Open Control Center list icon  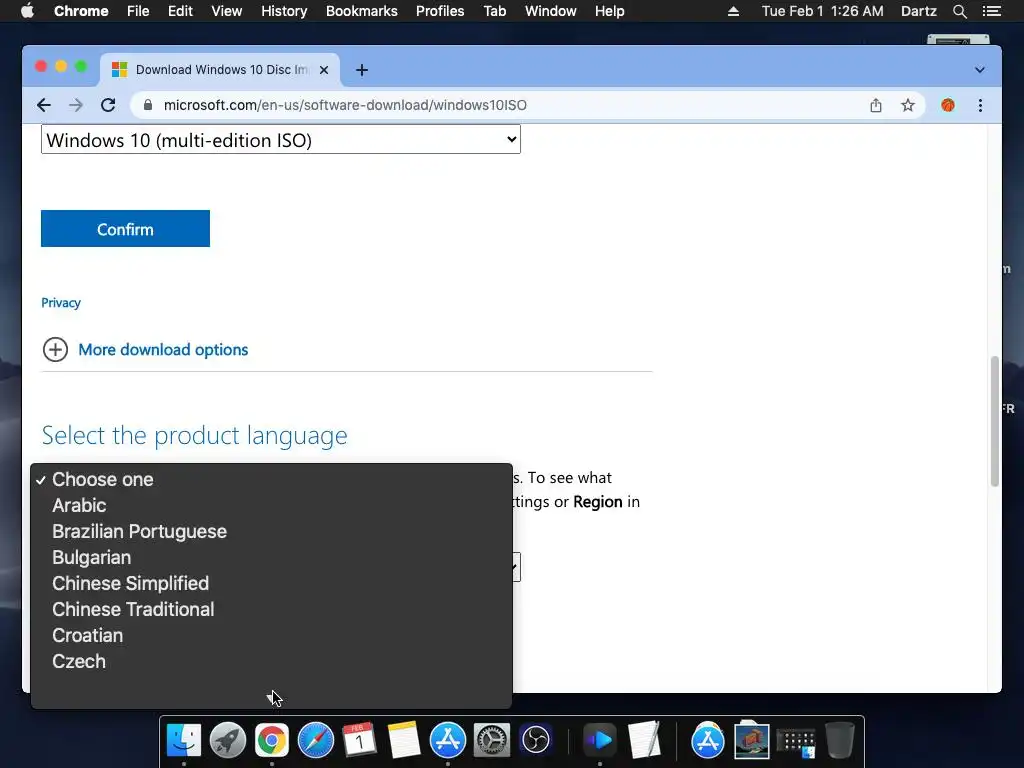[991, 11]
